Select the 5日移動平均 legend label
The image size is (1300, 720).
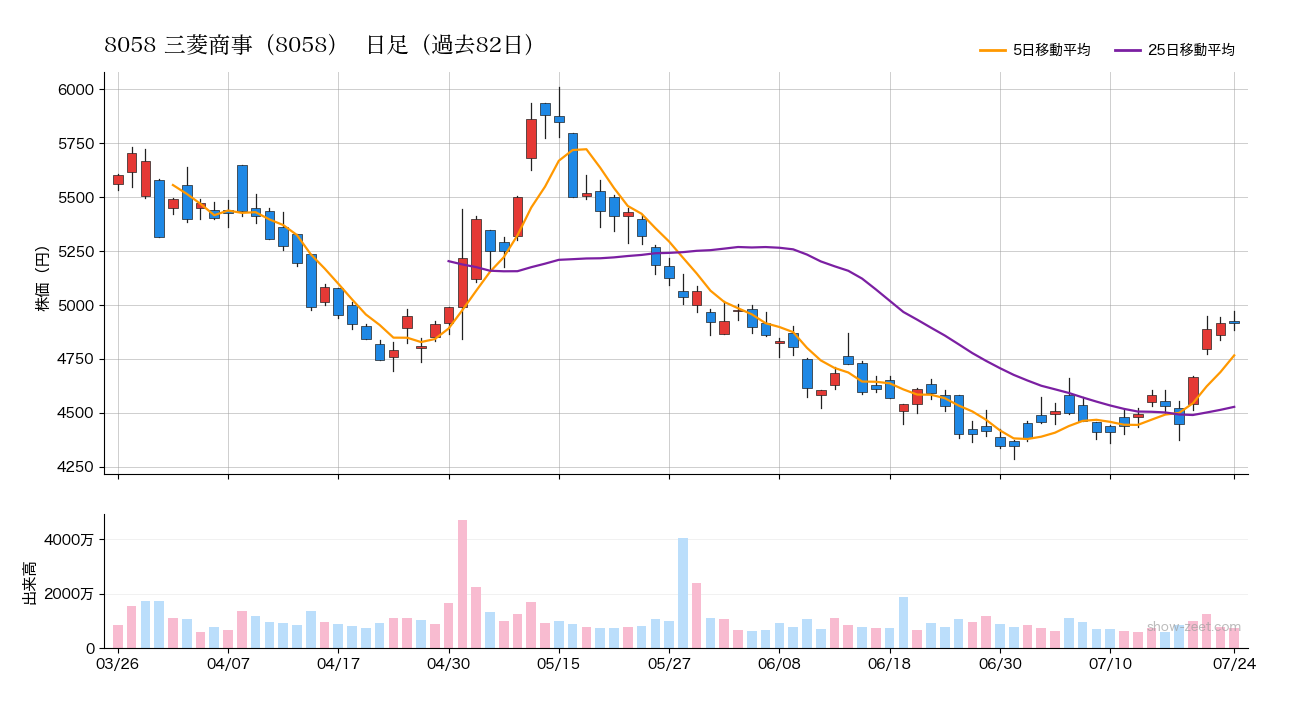point(1051,50)
